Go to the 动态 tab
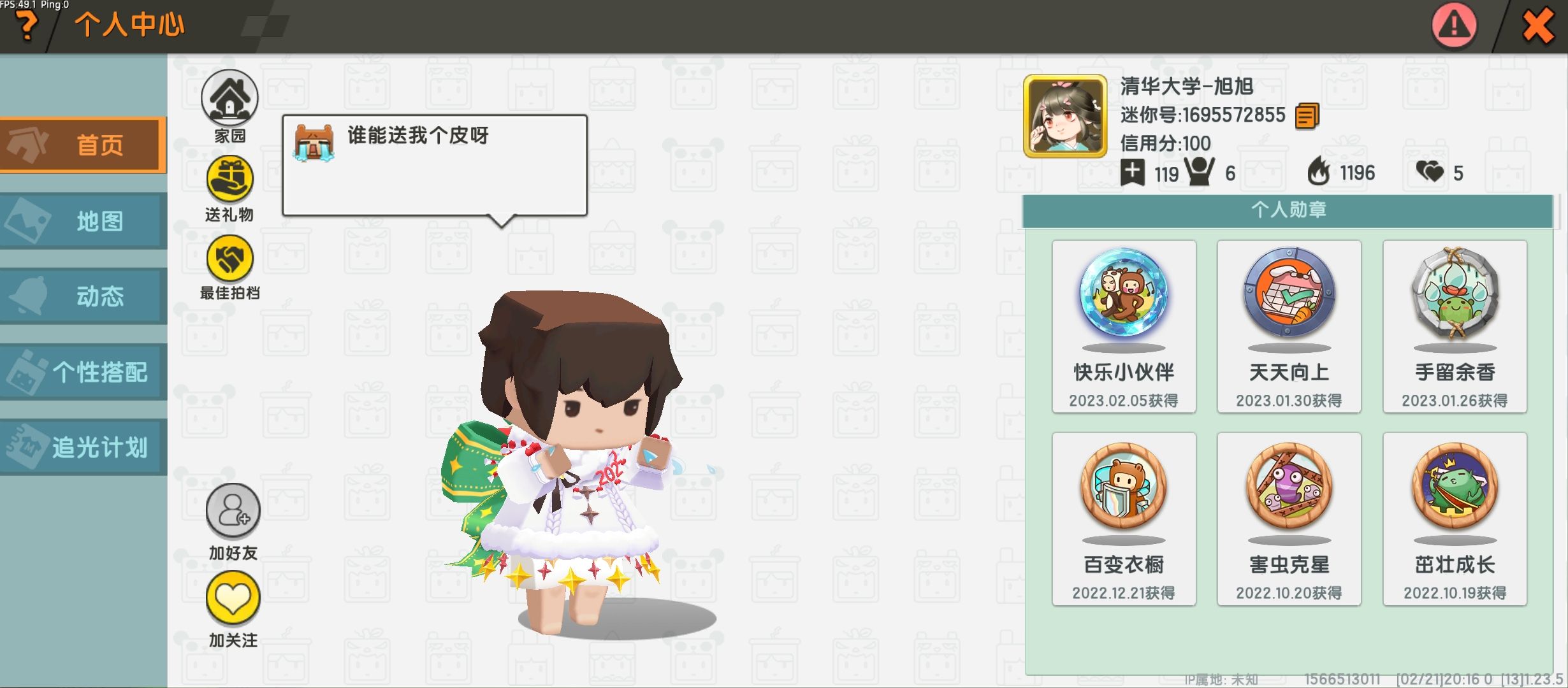The width and height of the screenshot is (1568, 688). (x=83, y=296)
